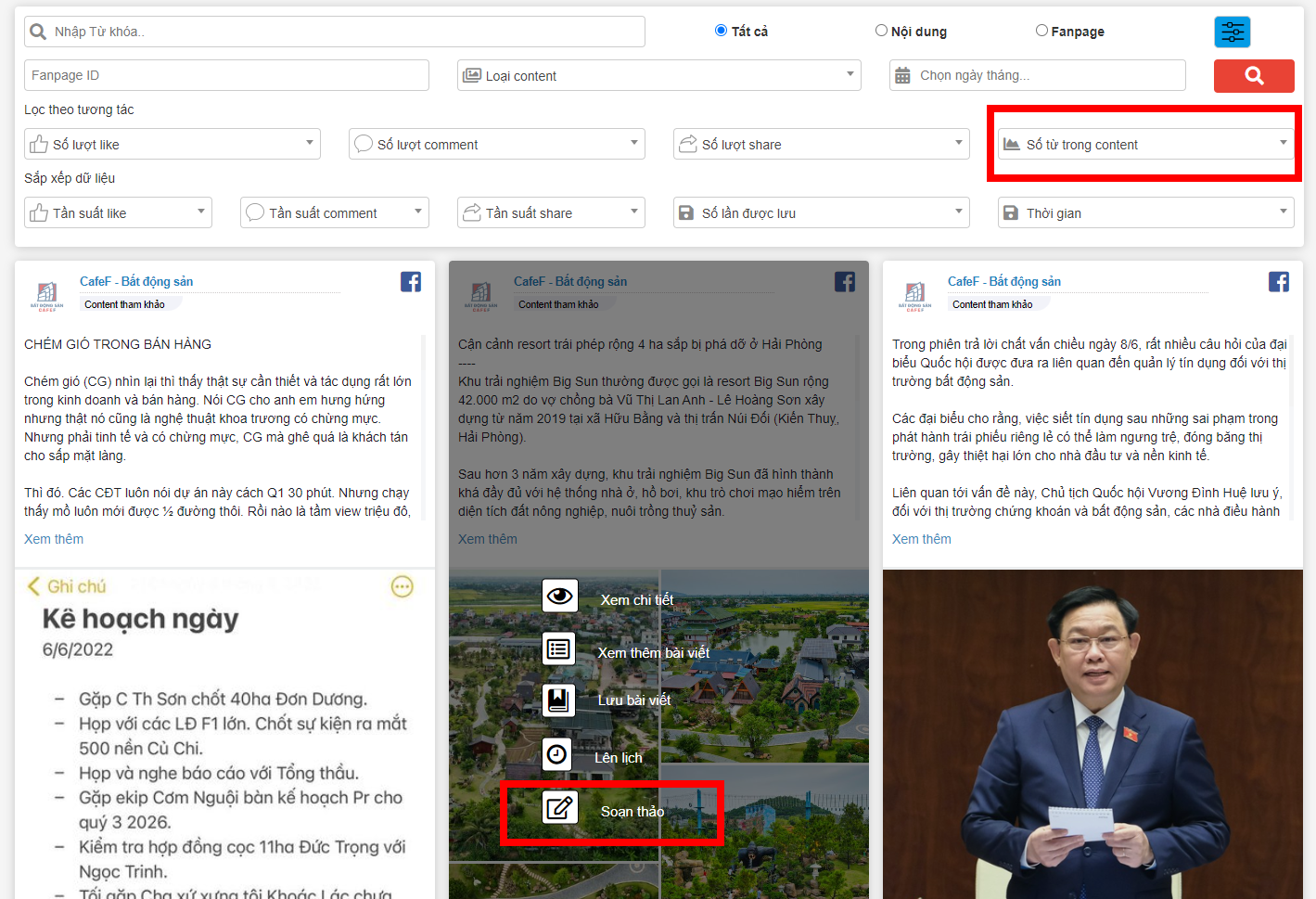
Task: Click the clock icon 'Lên lịch'
Action: click(556, 754)
